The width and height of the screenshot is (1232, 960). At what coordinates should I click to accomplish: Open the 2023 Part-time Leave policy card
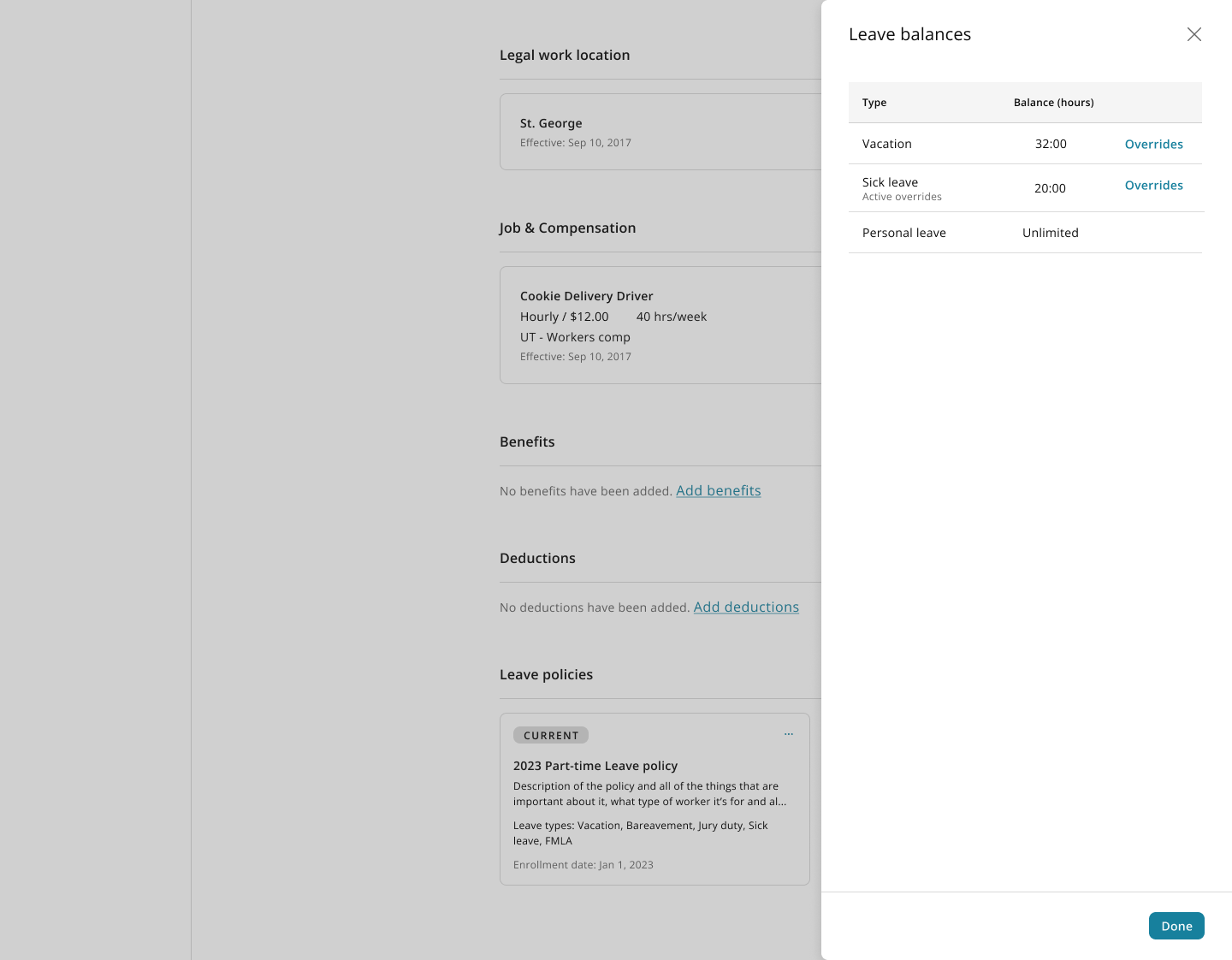654,799
